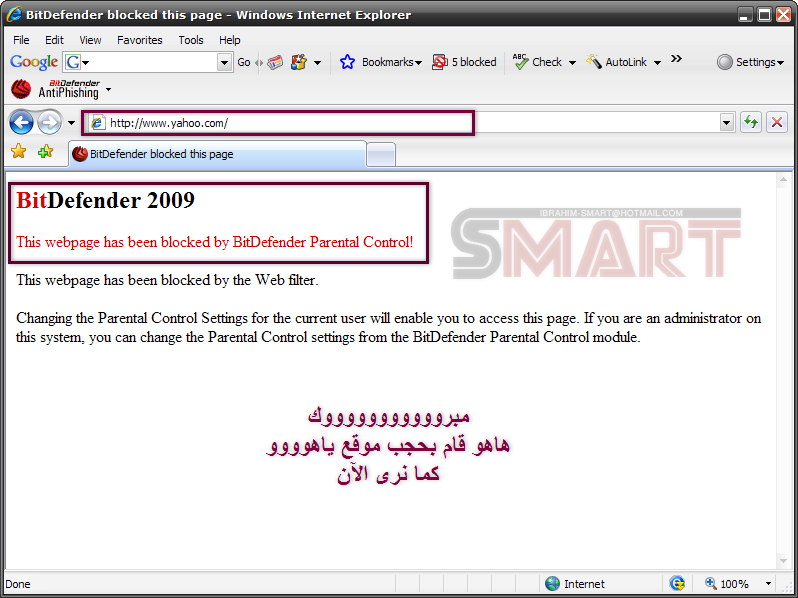Click the BitDefender AntiPhishing logo icon
The height and width of the screenshot is (598, 798).
pyautogui.click(x=21, y=89)
